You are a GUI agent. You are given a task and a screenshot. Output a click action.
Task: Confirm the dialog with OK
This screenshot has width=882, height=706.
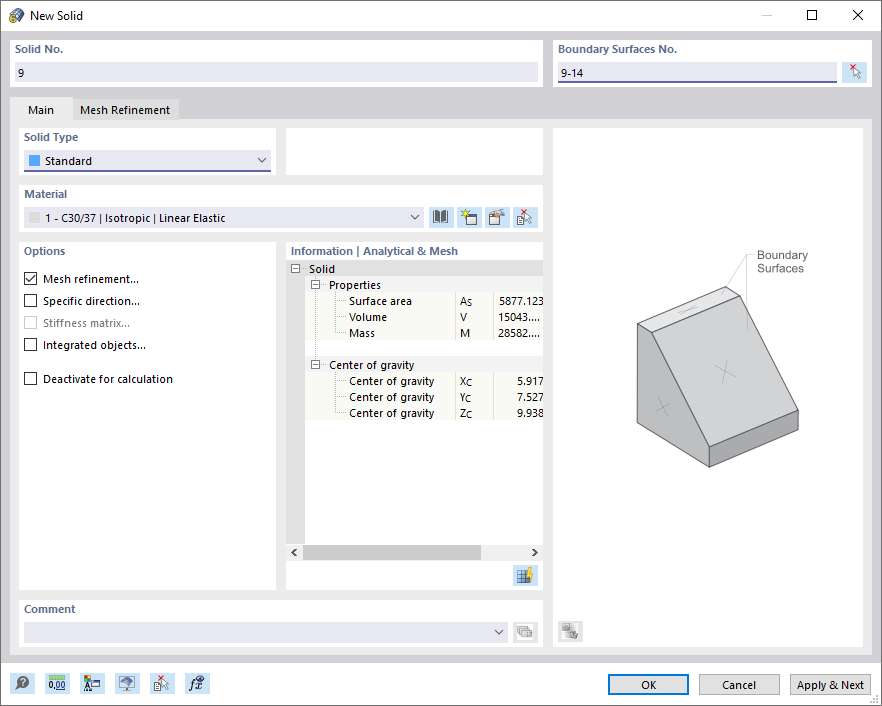tap(648, 684)
